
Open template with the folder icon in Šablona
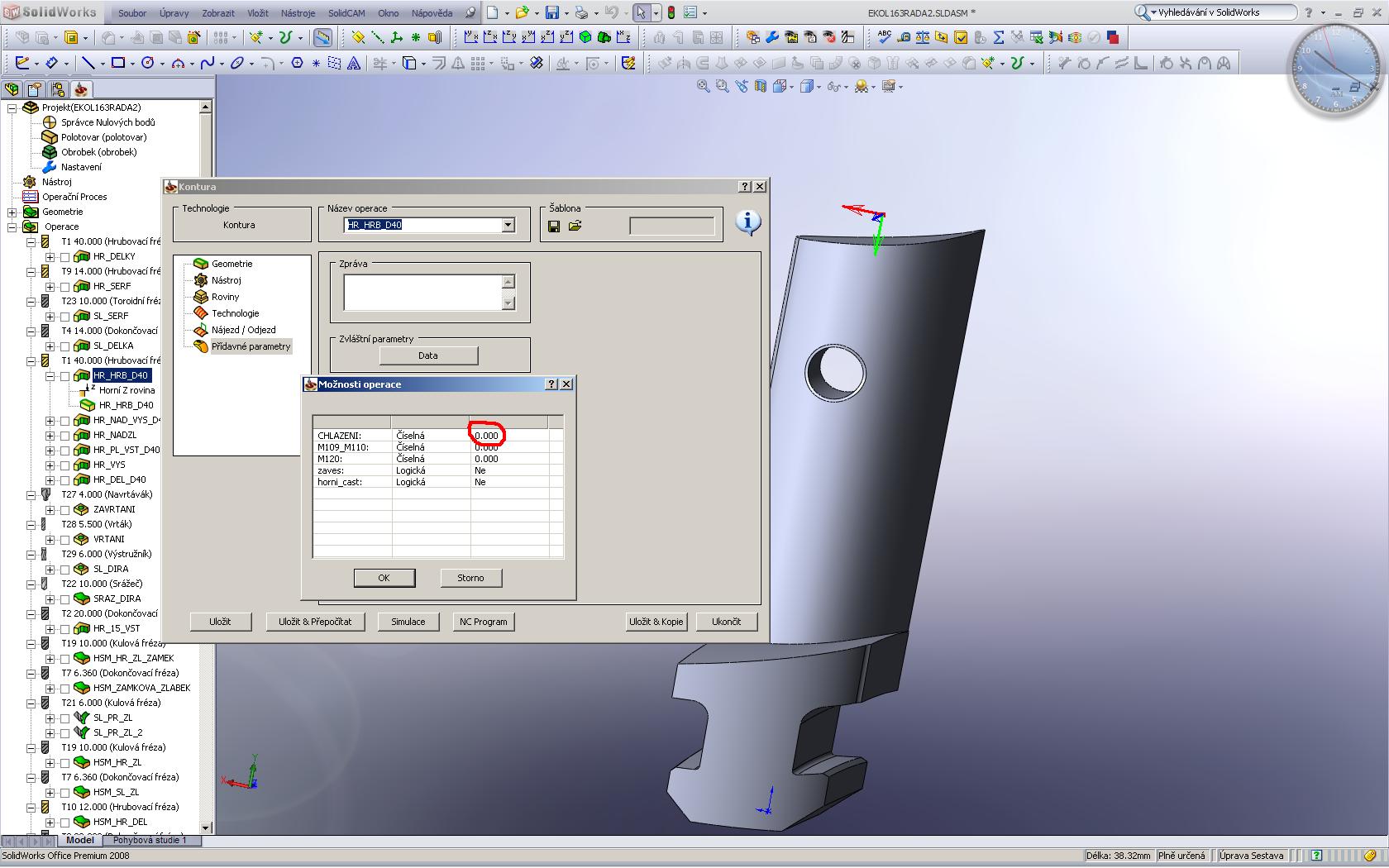pyautogui.click(x=575, y=226)
